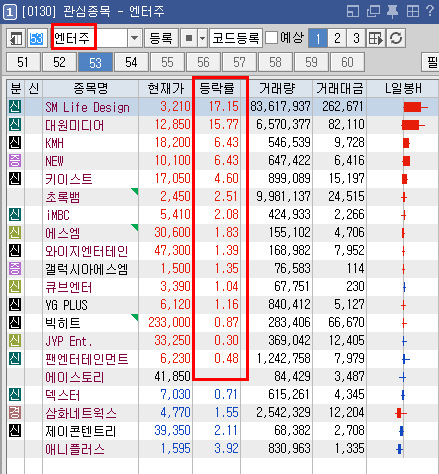This screenshot has height=474, width=439.
Task: Click the 9,981,137 volume cell
Action: point(283,196)
